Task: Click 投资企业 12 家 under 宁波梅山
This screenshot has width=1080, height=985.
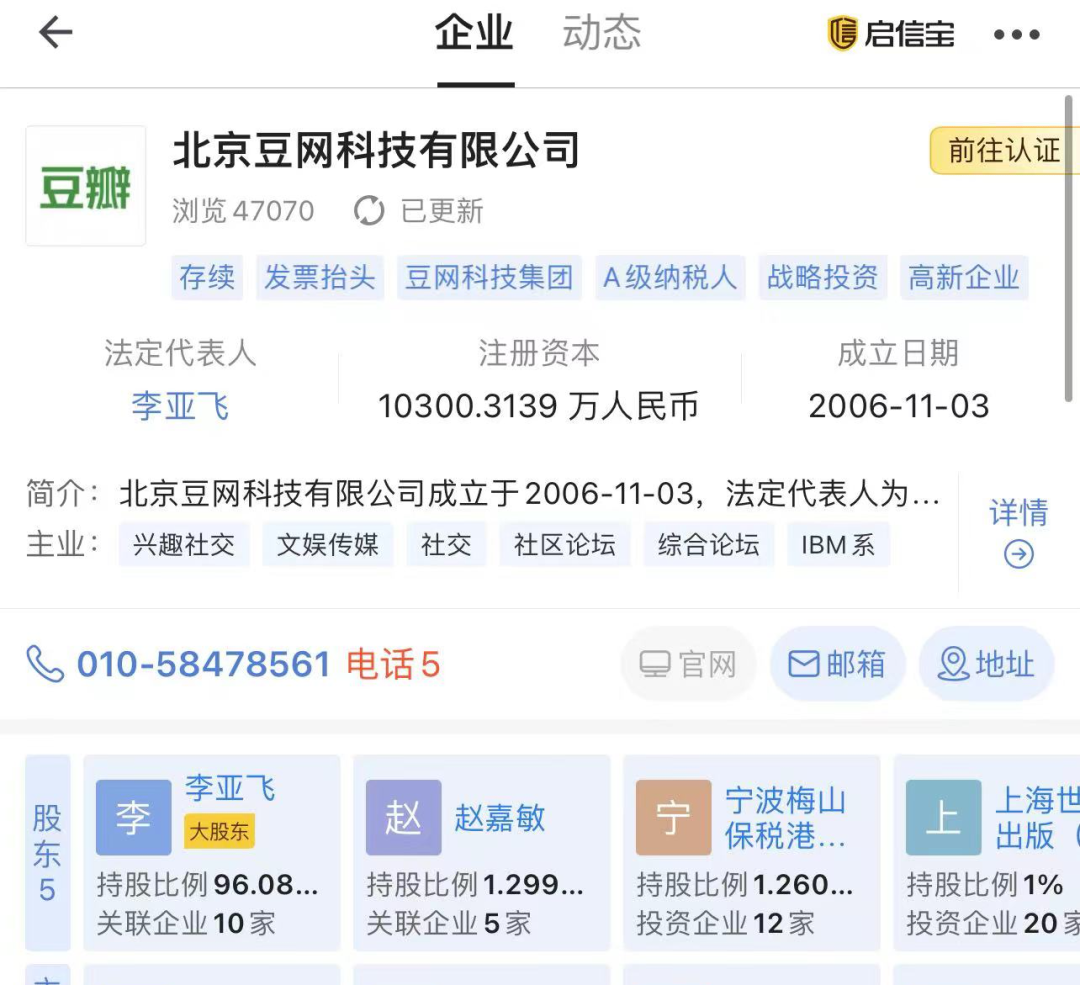Action: [725, 923]
